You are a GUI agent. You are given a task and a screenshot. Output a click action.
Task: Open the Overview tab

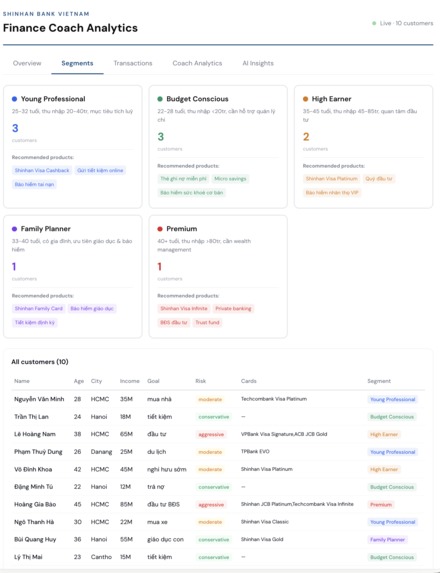tap(27, 63)
